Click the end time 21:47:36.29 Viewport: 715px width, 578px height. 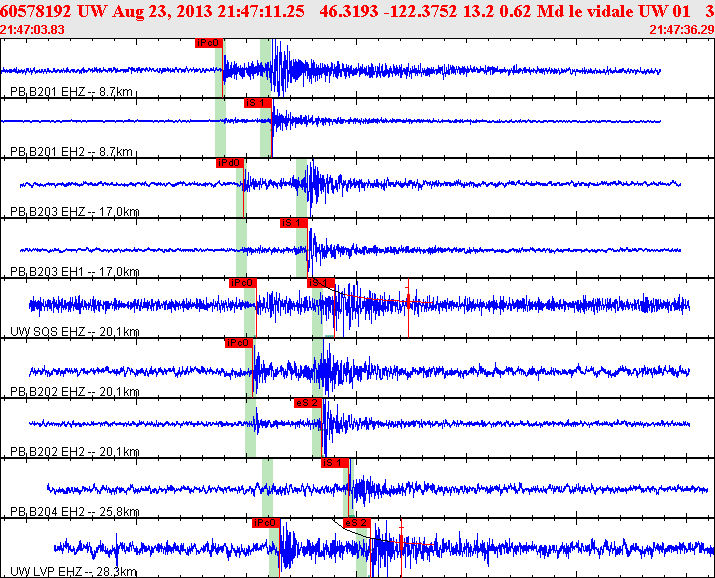(682, 30)
